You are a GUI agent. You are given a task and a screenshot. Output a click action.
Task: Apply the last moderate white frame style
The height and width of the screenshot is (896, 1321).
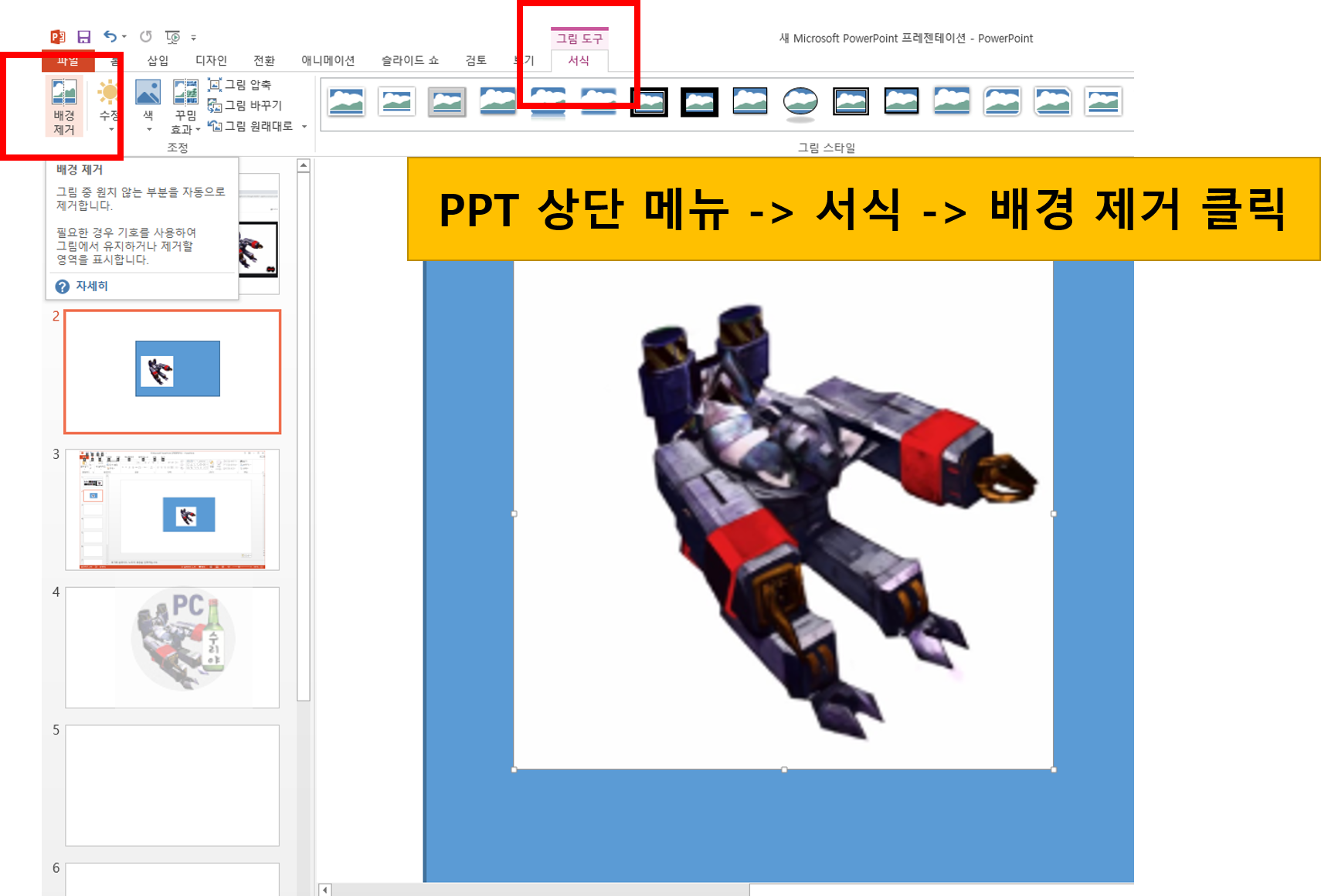point(1103,101)
